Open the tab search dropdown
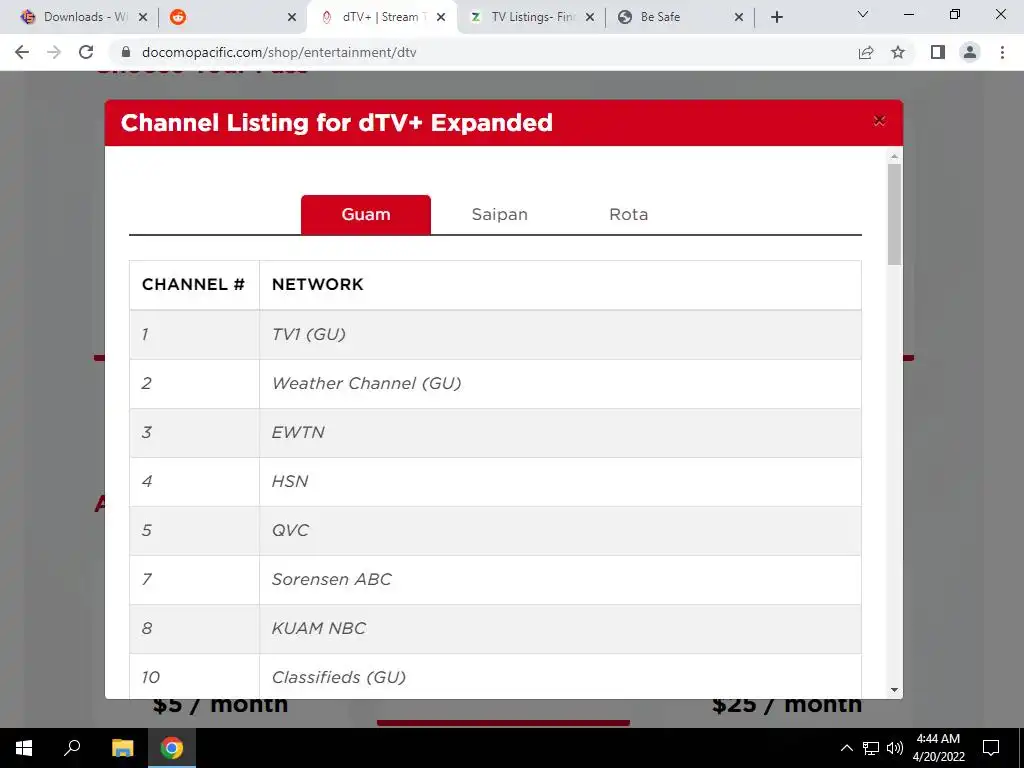 coord(863,14)
